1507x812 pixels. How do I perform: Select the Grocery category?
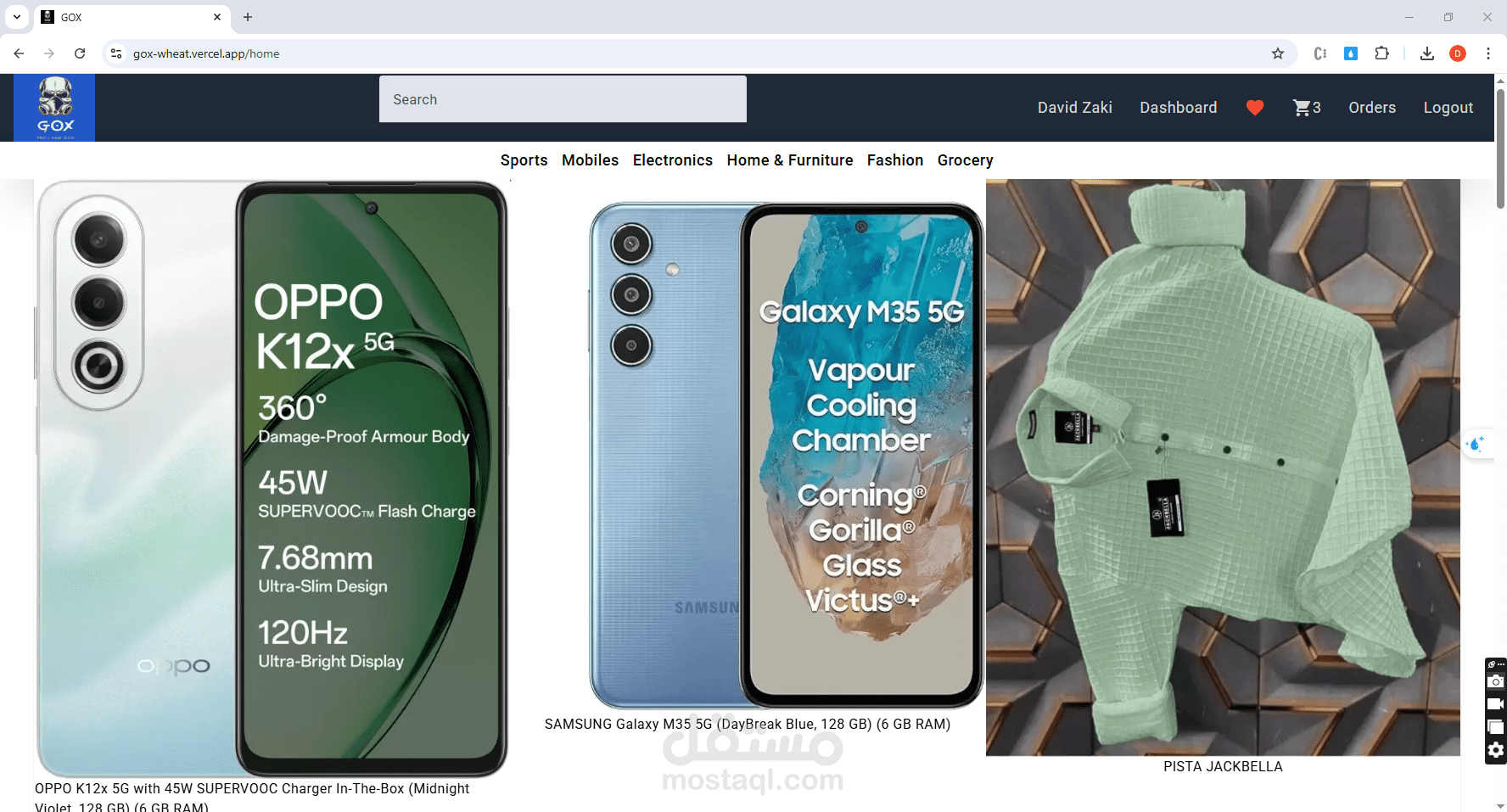[966, 160]
